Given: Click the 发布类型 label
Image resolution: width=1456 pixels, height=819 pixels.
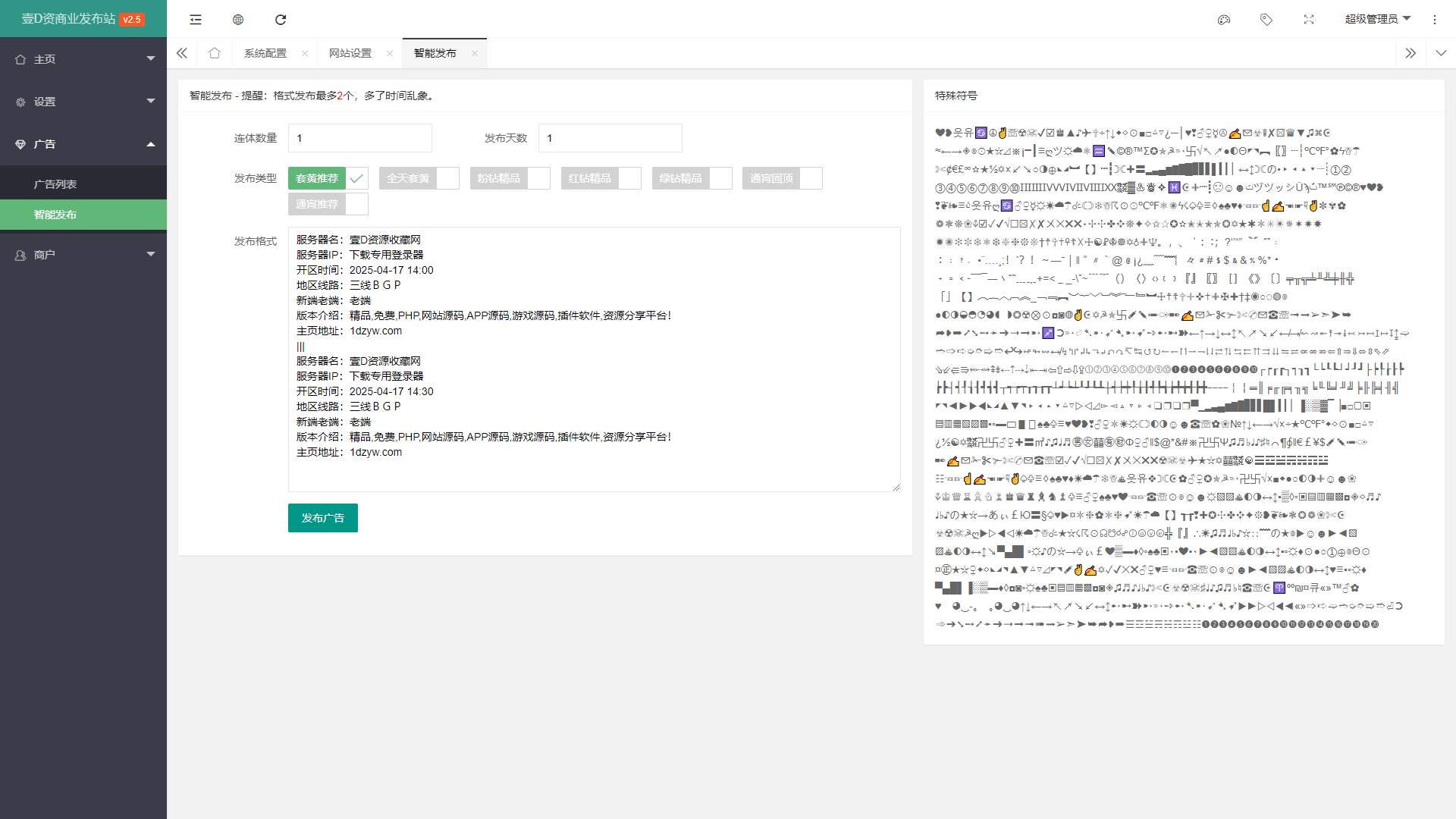Looking at the screenshot, I should pyautogui.click(x=256, y=178).
